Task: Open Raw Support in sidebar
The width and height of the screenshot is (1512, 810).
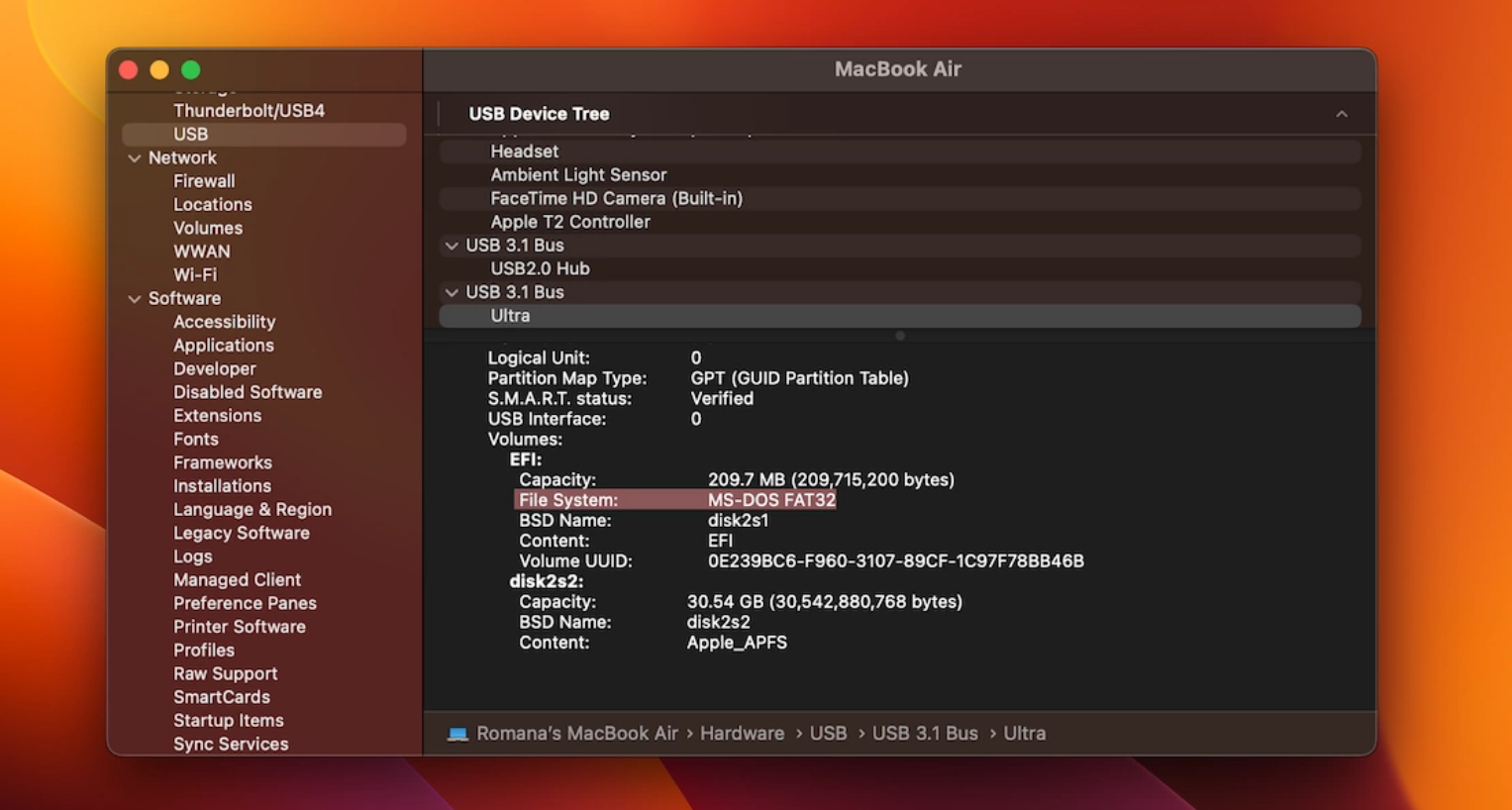Action: click(x=226, y=674)
